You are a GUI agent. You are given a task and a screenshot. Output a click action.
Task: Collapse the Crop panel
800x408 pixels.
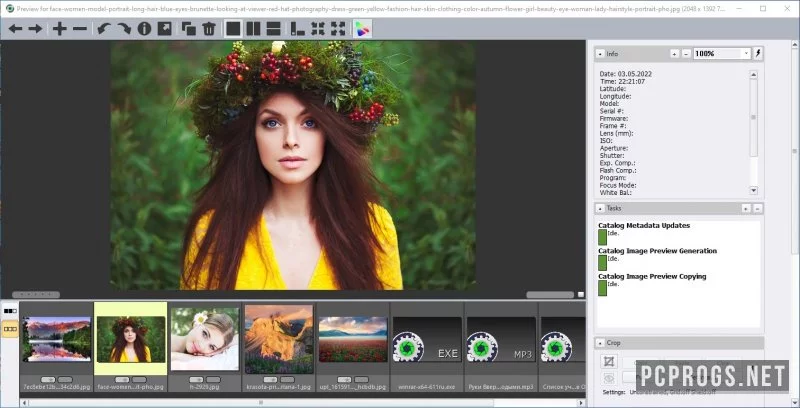[600, 343]
